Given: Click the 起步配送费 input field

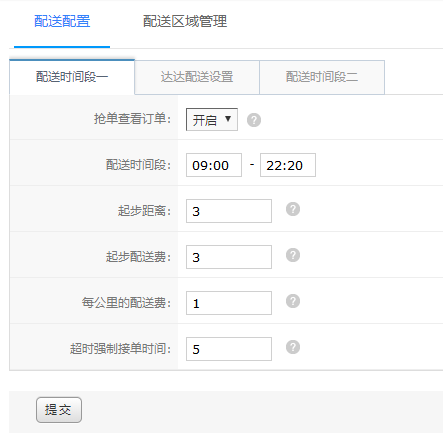Looking at the screenshot, I should click(229, 257).
